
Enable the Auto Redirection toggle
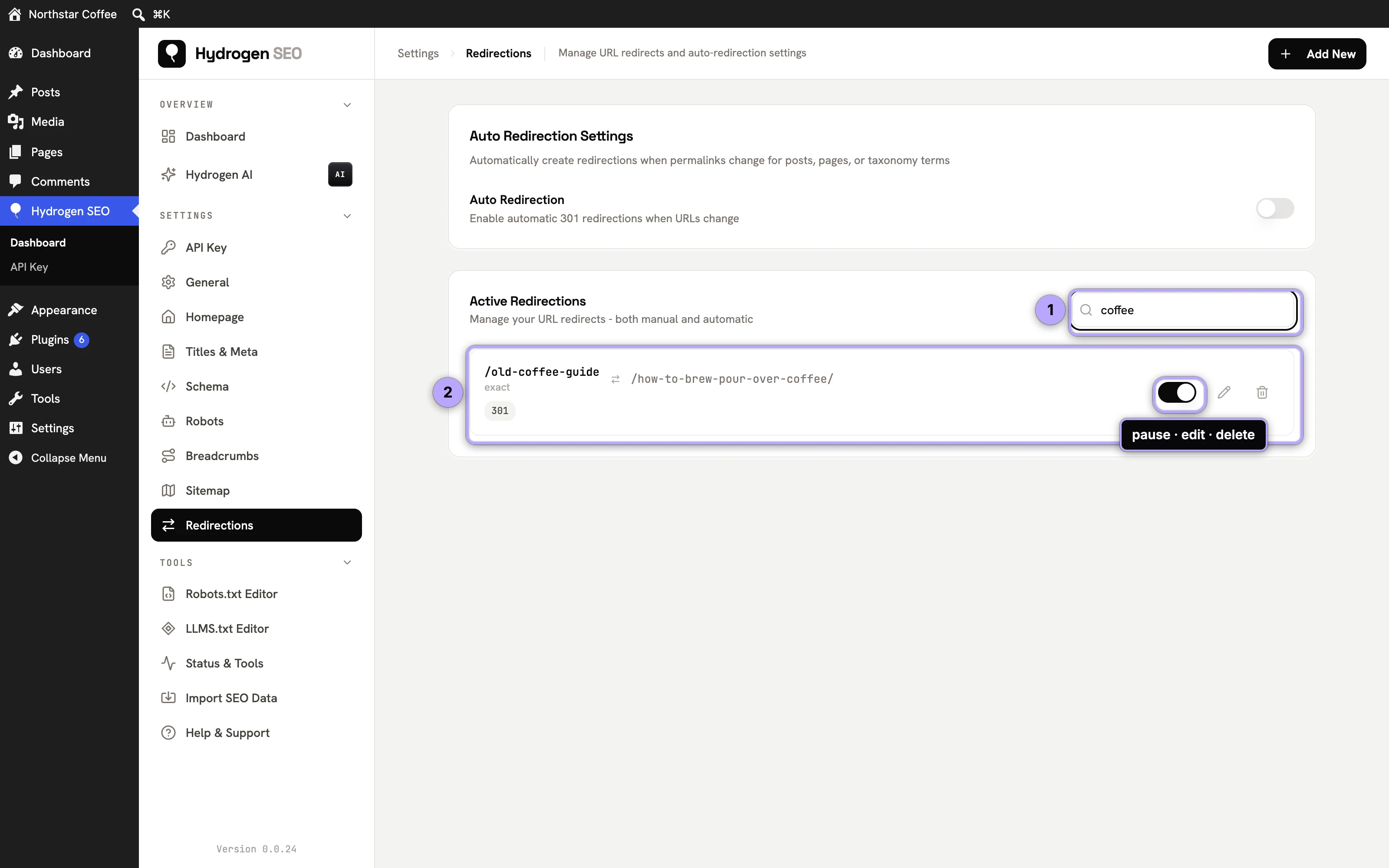(1275, 208)
